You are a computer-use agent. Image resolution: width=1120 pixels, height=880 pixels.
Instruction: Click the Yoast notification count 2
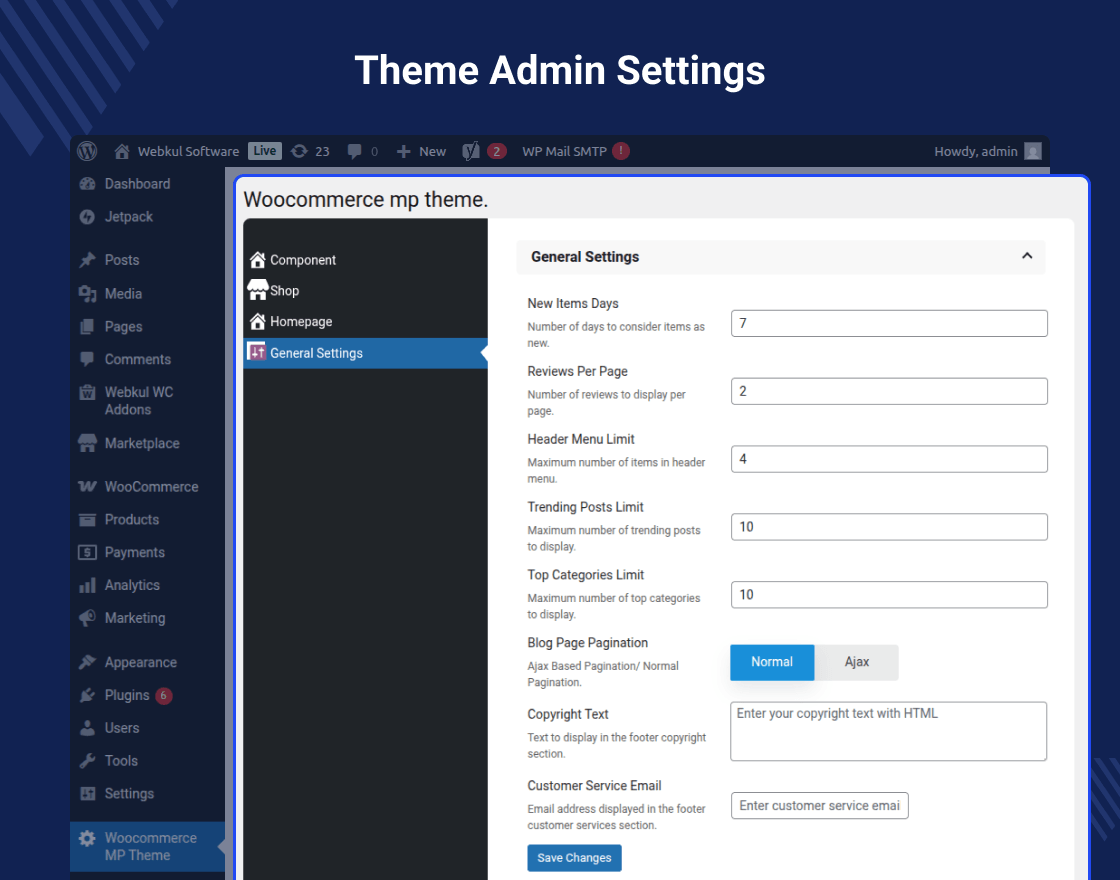(496, 151)
